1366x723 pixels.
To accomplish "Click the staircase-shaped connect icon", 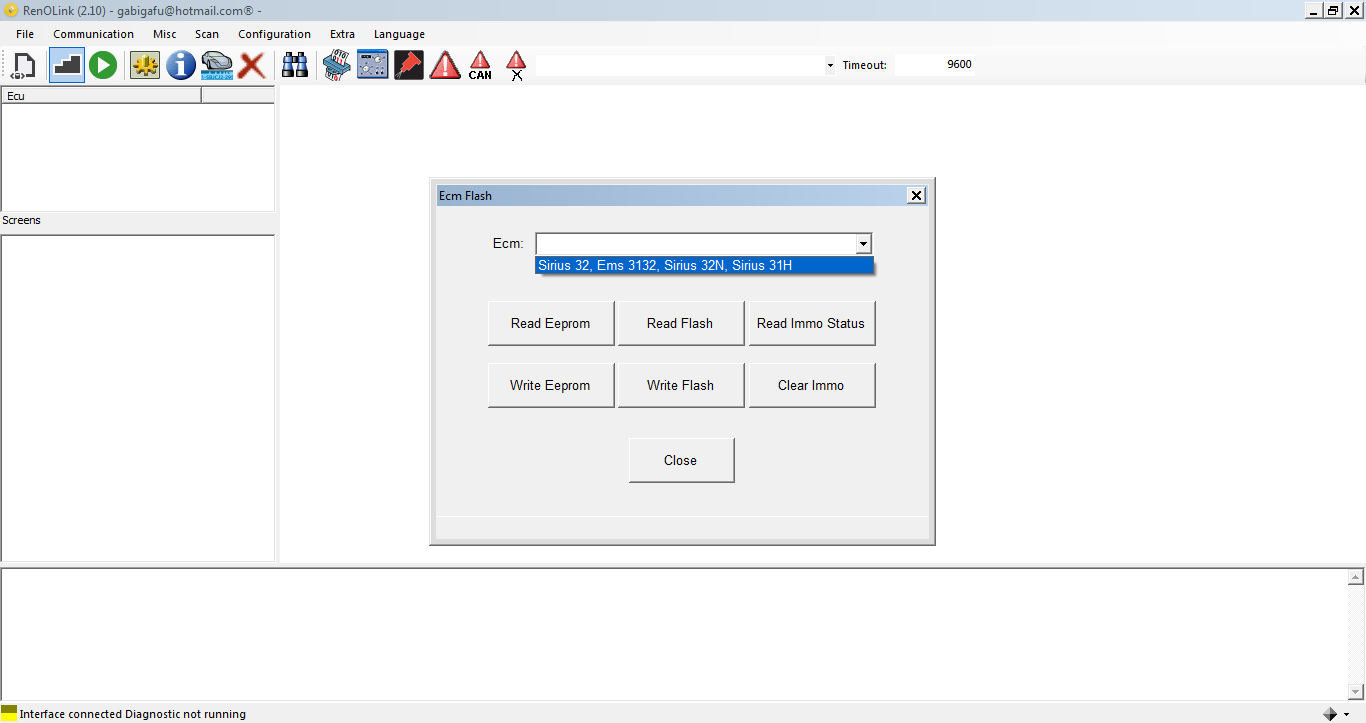I will coord(67,66).
